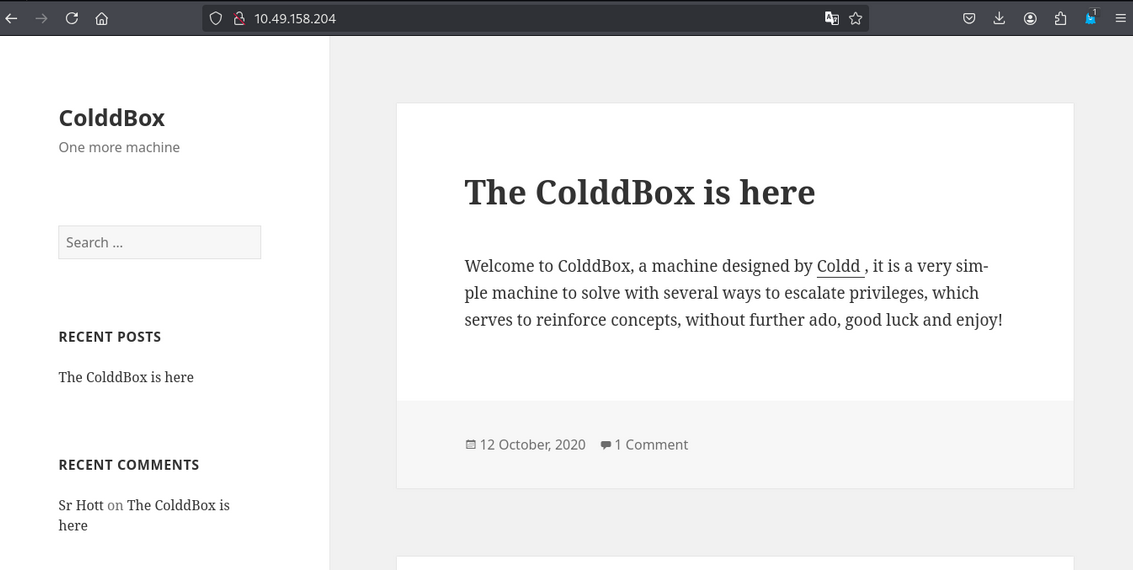Screen dimensions: 1133x570
Task: Show insecure connection padlock info
Action: [239, 18]
